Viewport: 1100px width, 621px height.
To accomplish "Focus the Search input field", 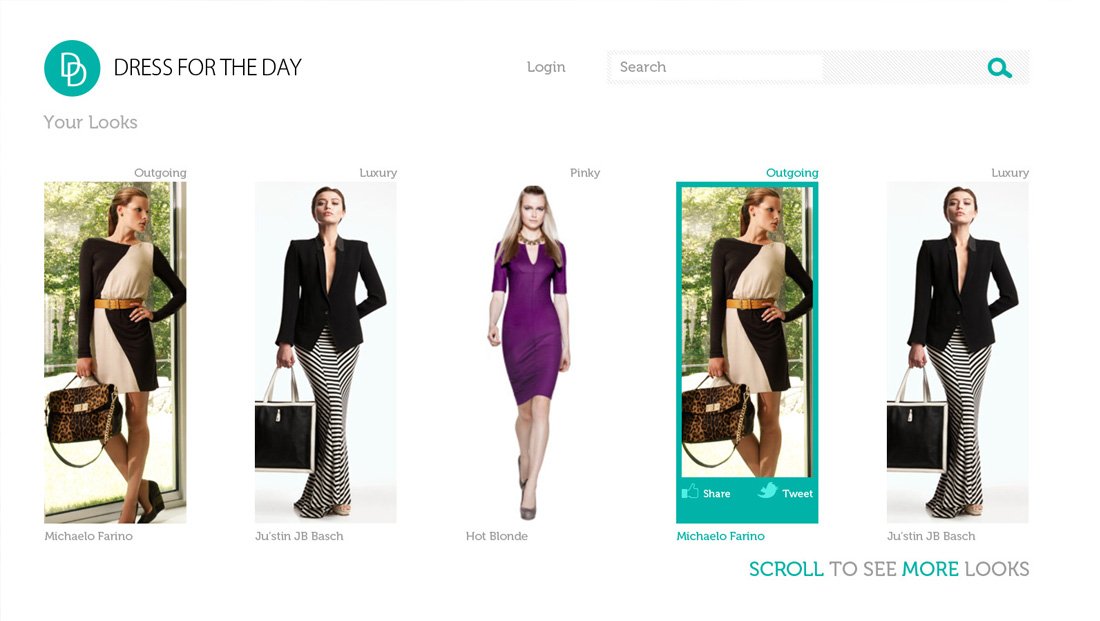I will 716,67.
